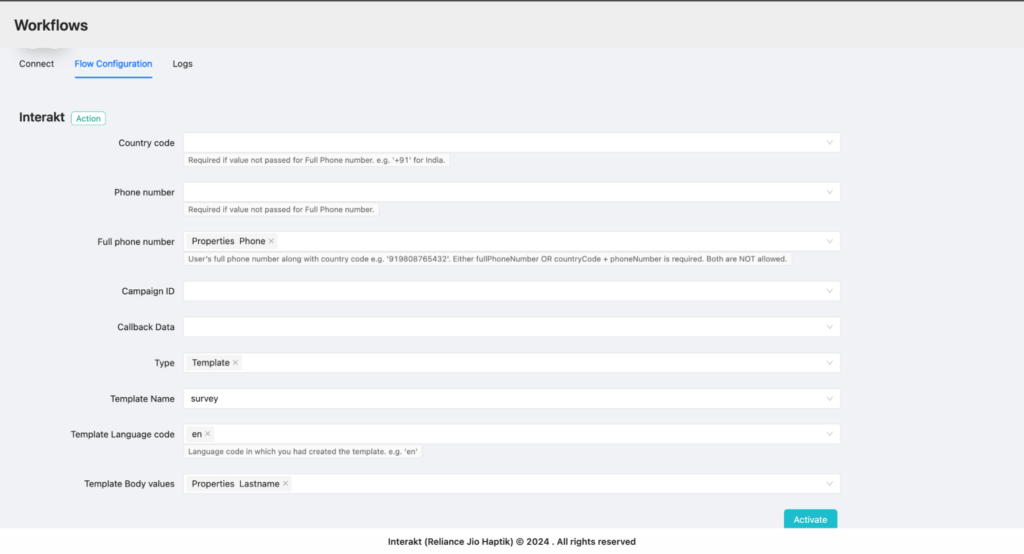Expand the Phone number dropdown arrow

coord(829,192)
